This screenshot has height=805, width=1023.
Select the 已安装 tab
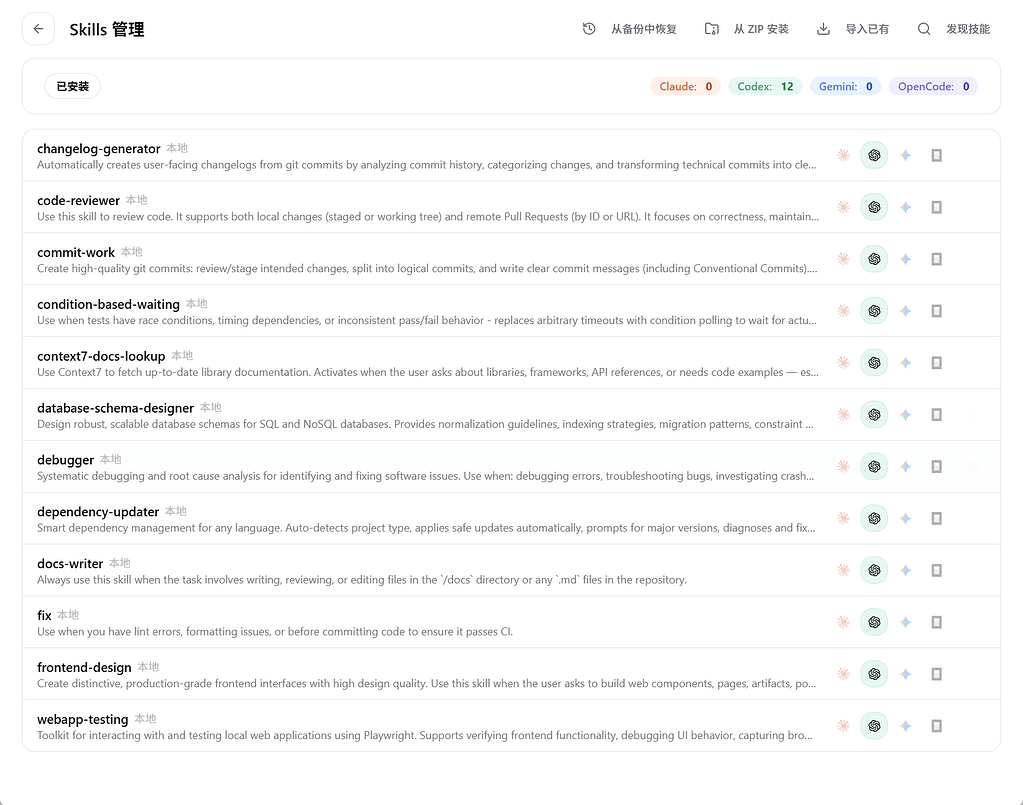pos(72,86)
